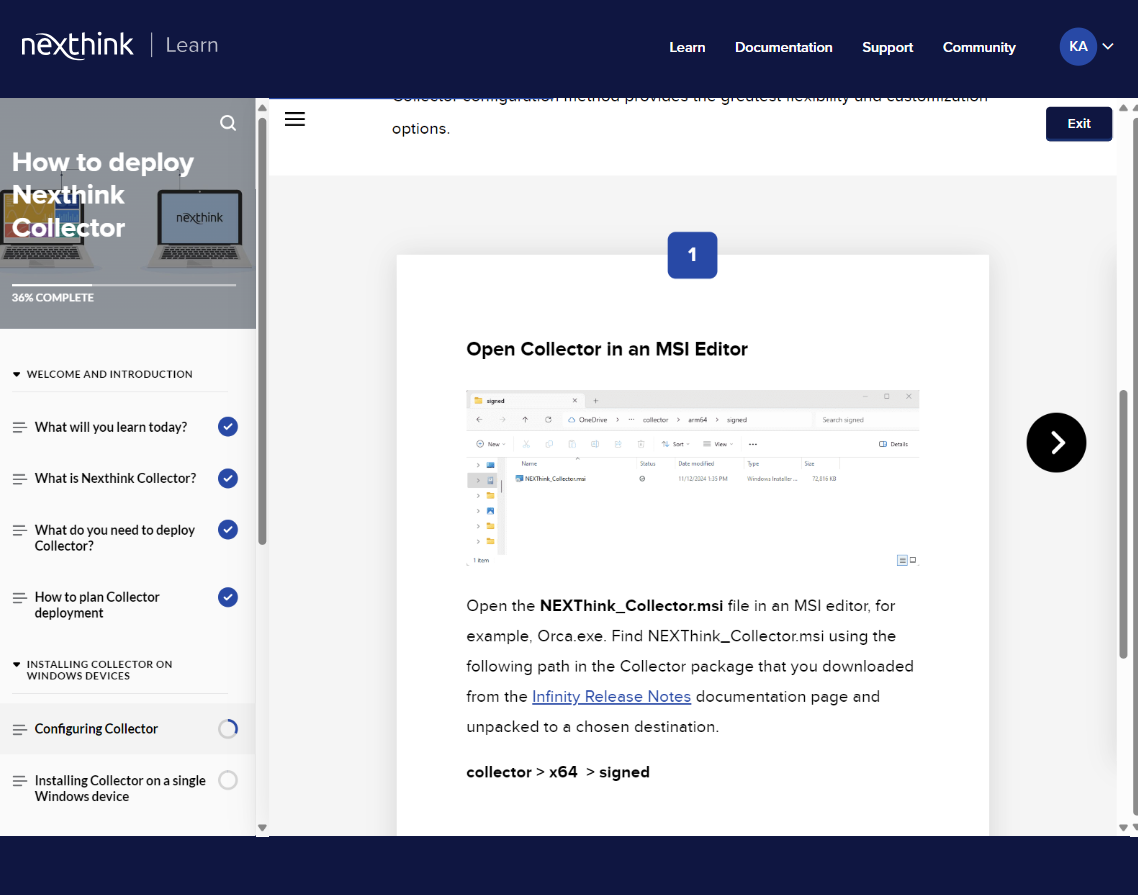This screenshot has height=895, width=1138.
Task: Click lesson icon beside Configuring Collector
Action: click(x=19, y=729)
